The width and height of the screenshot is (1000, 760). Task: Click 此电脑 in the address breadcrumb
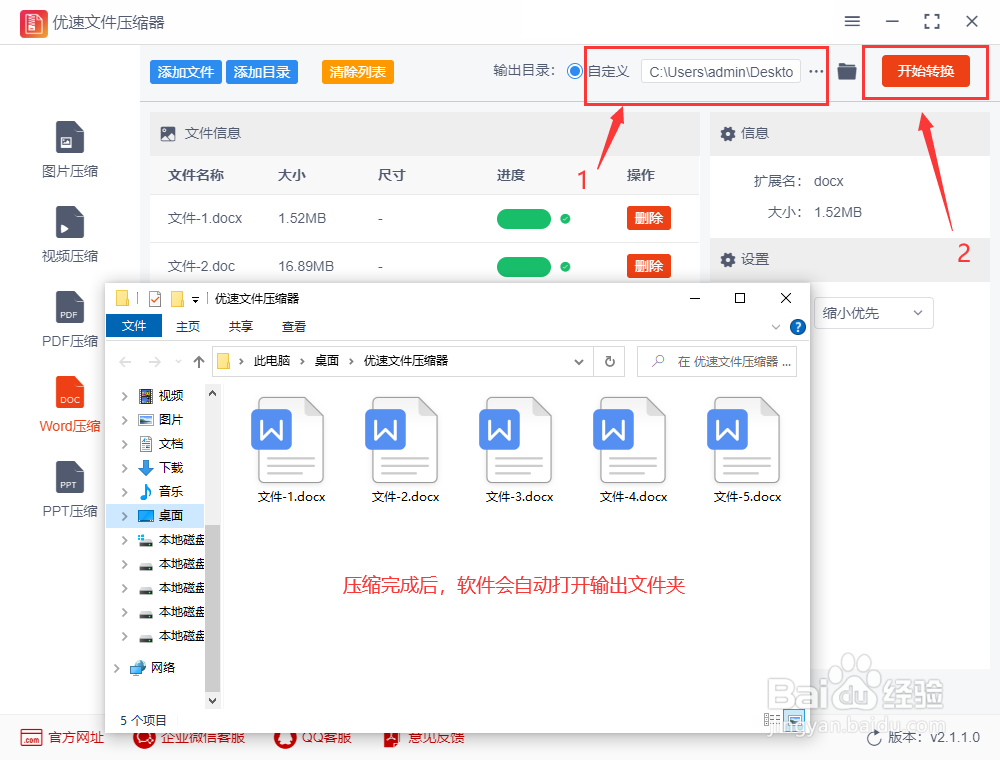pyautogui.click(x=272, y=361)
